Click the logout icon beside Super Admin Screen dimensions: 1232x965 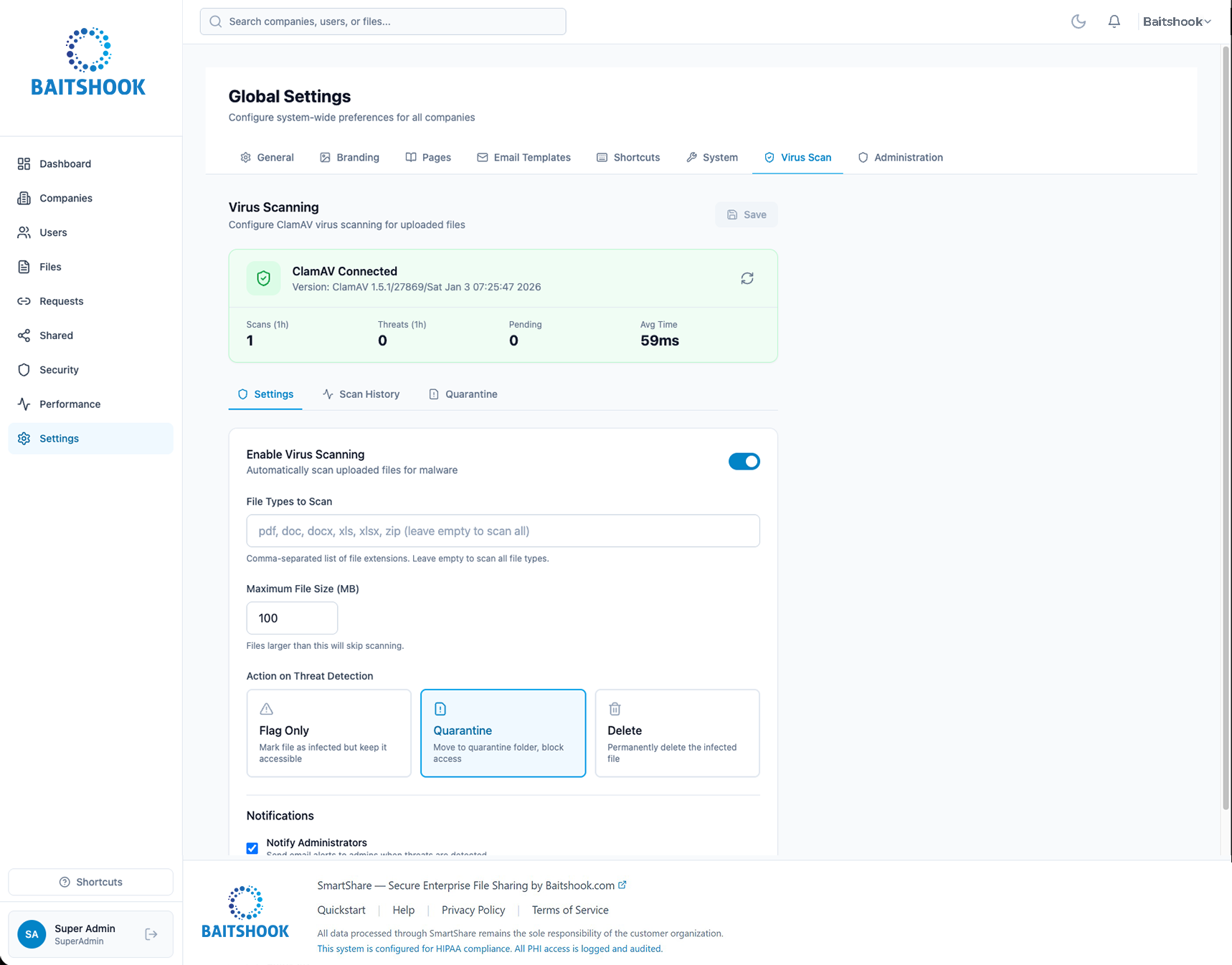coord(151,934)
